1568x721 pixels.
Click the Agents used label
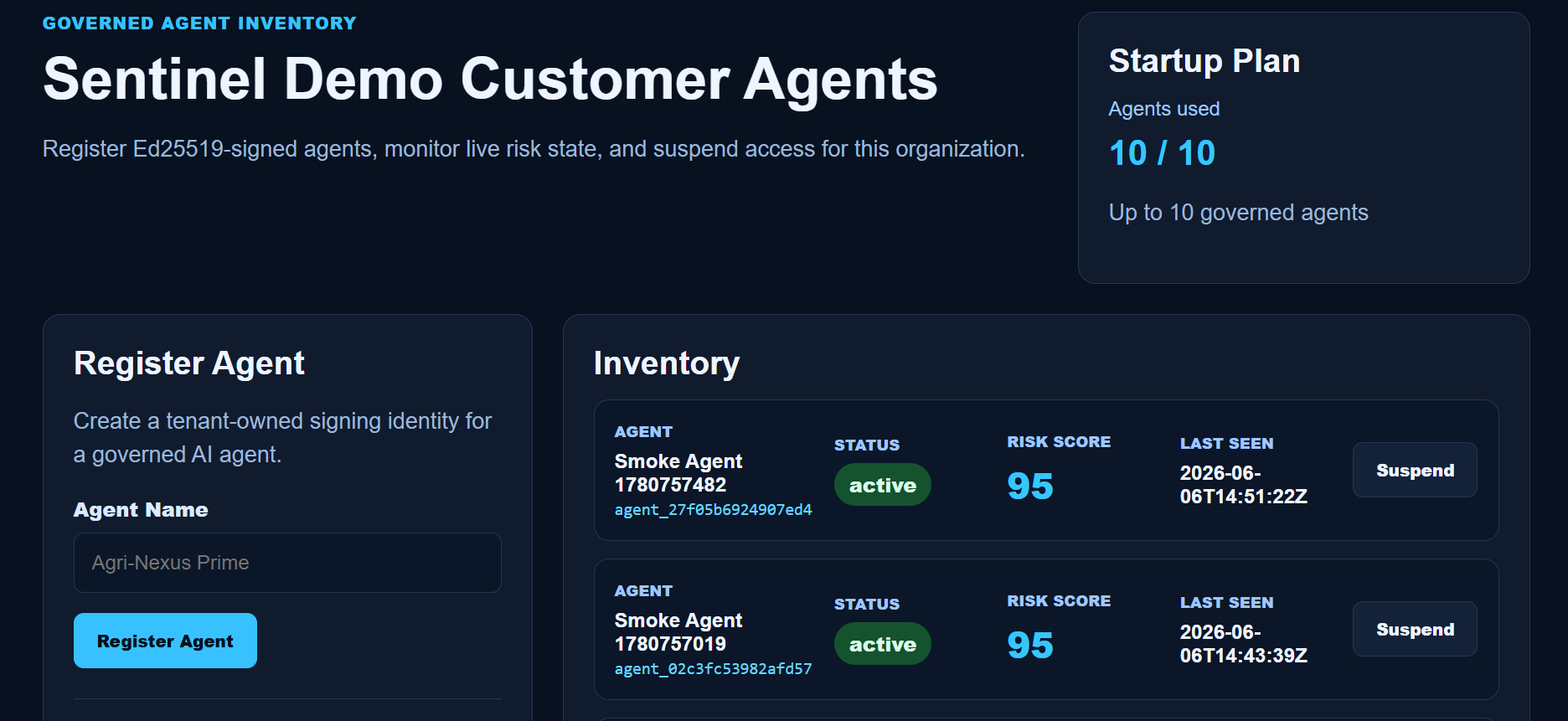1163,109
